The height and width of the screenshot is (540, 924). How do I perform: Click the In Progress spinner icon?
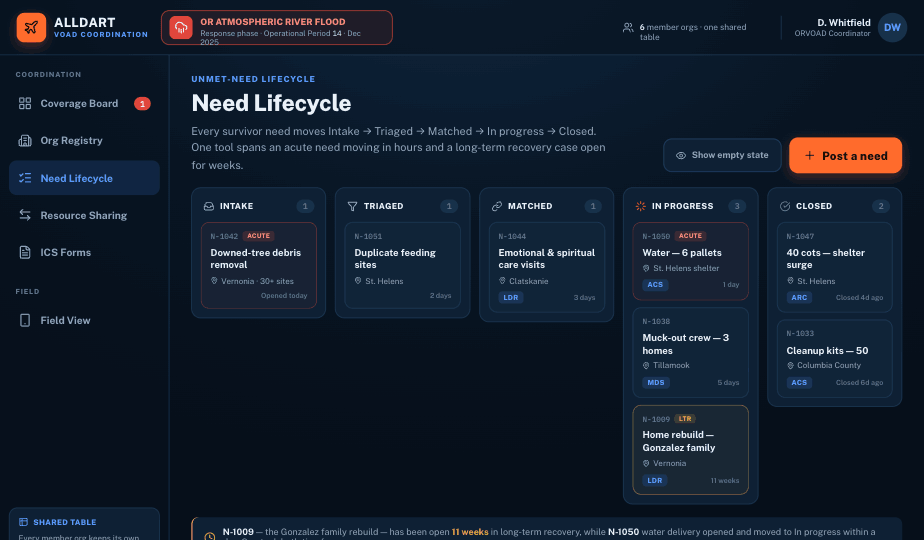tap(641, 206)
